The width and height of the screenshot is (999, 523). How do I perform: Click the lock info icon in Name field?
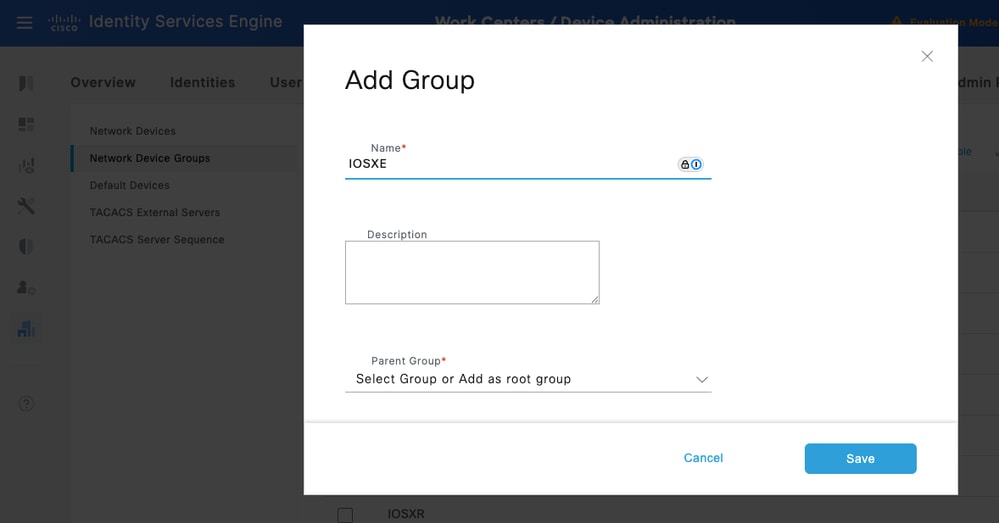[690, 164]
